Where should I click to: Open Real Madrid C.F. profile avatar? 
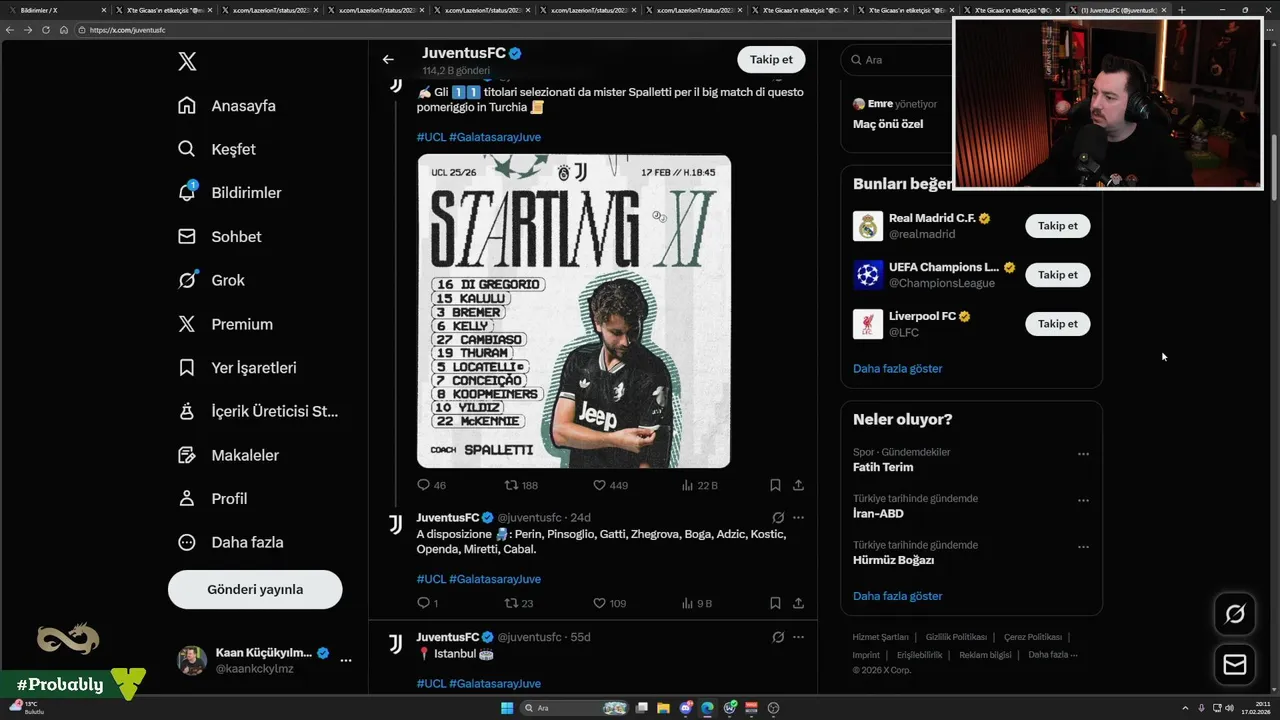[x=868, y=226]
